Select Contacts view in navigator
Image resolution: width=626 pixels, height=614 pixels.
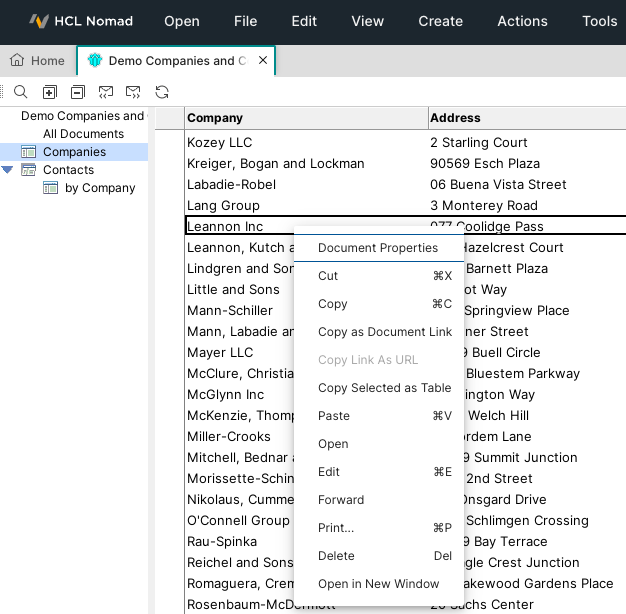click(68, 170)
